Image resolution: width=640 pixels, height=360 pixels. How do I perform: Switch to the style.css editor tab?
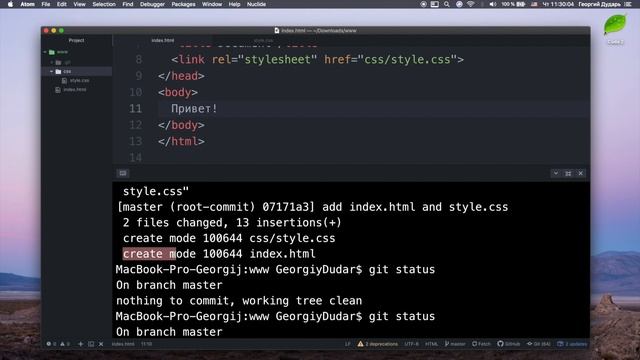point(264,40)
